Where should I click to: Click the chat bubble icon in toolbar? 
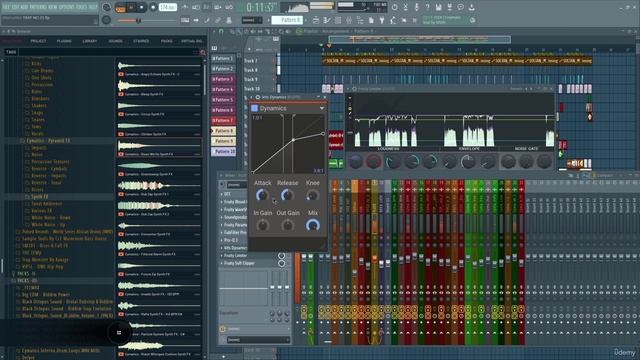click(x=460, y=7)
